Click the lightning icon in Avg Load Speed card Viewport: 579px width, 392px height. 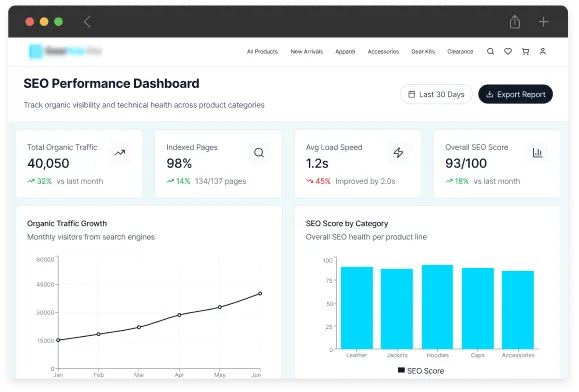click(x=398, y=152)
